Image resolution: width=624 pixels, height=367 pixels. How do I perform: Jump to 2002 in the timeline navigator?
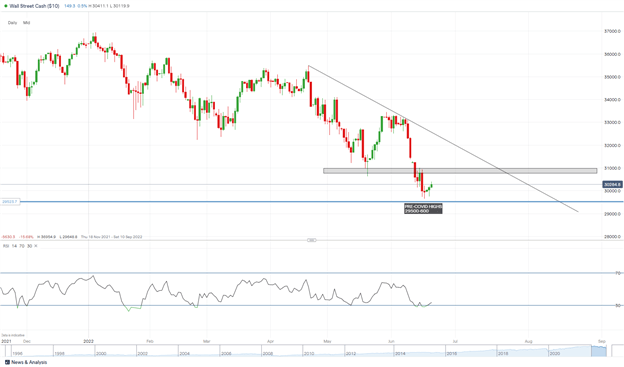click(x=142, y=353)
